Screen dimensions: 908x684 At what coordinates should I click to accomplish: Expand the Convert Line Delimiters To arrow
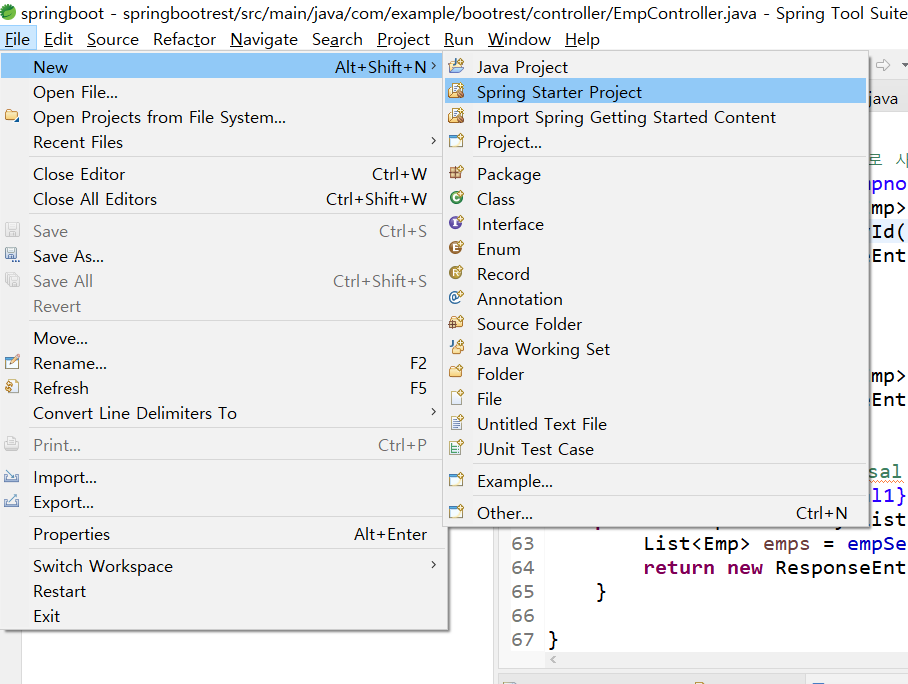pyautogui.click(x=433, y=412)
